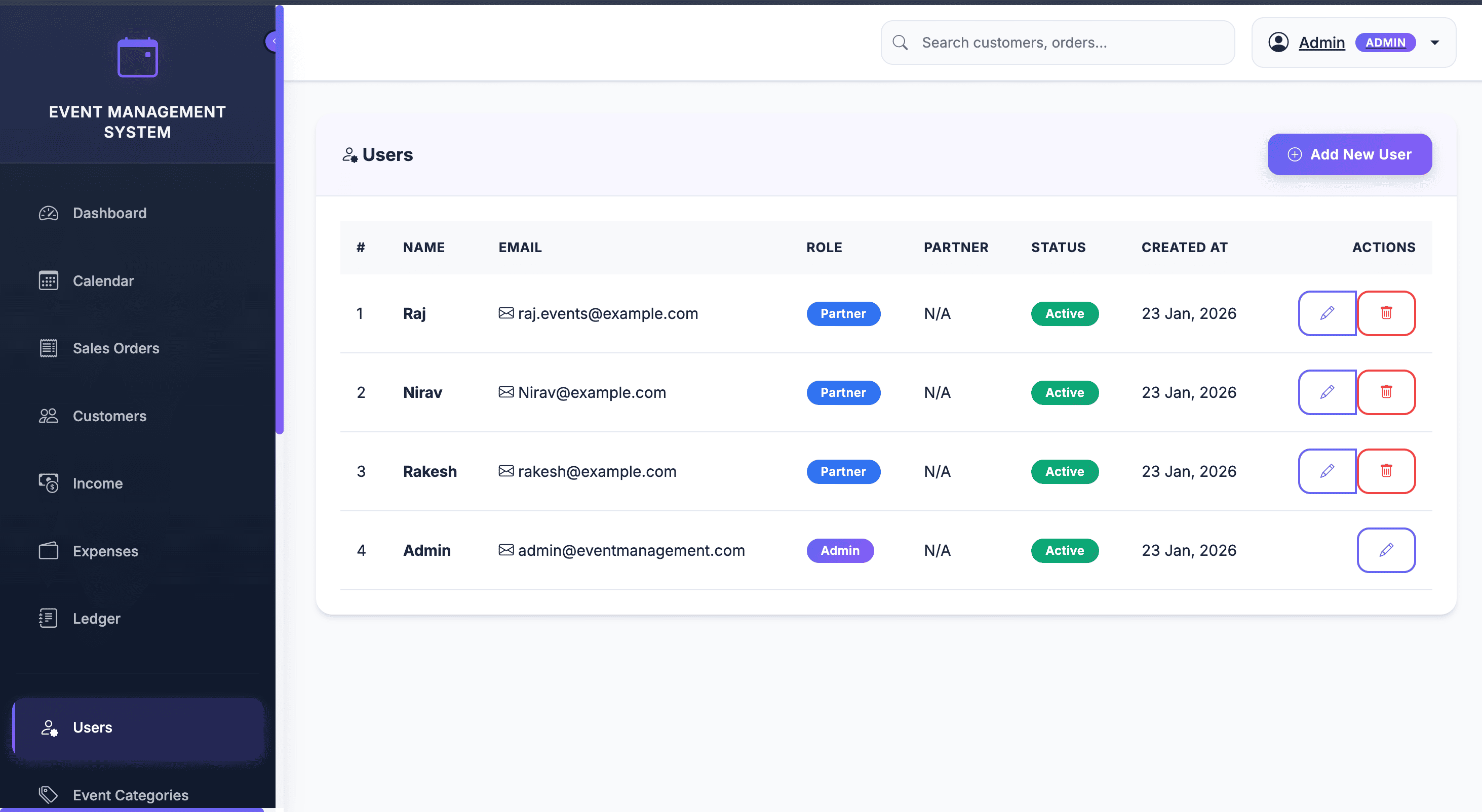Viewport: 1482px width, 812px height.
Task: Click the Admin profile avatar icon
Action: coord(1278,43)
